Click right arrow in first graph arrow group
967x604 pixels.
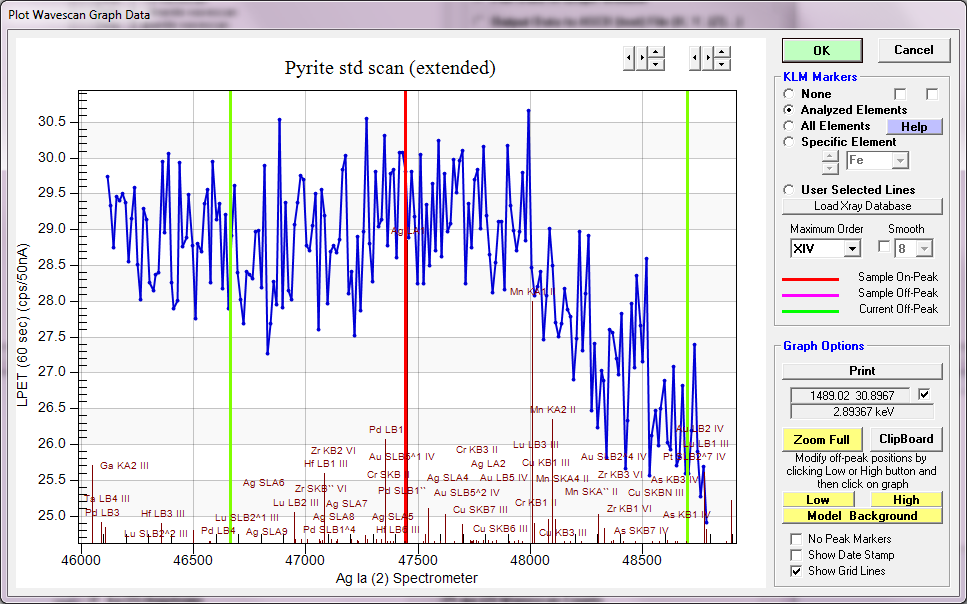641,58
